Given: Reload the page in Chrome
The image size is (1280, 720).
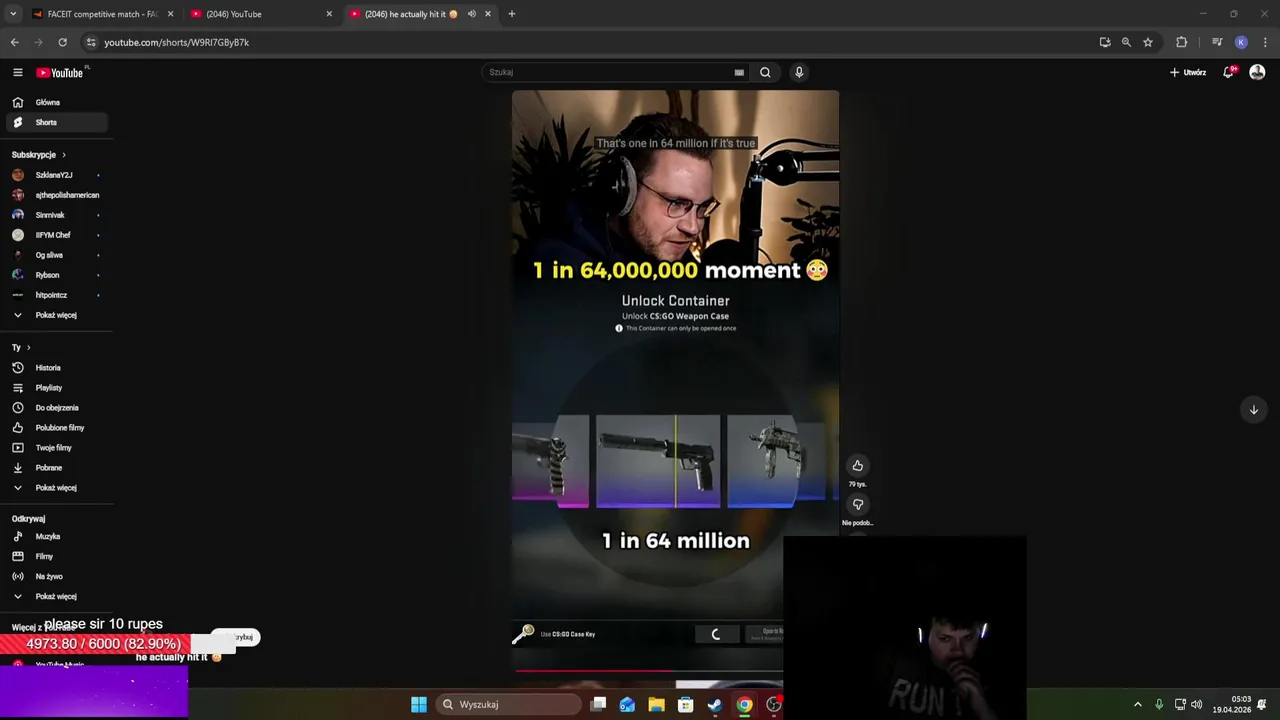Looking at the screenshot, I should pyautogui.click(x=62, y=42).
